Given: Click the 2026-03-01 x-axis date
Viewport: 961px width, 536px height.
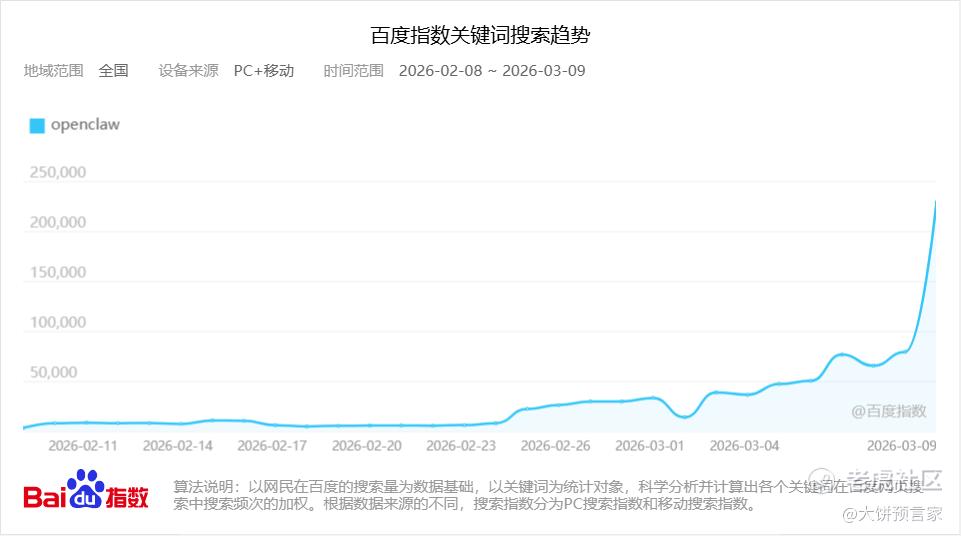Looking at the screenshot, I should (650, 446).
